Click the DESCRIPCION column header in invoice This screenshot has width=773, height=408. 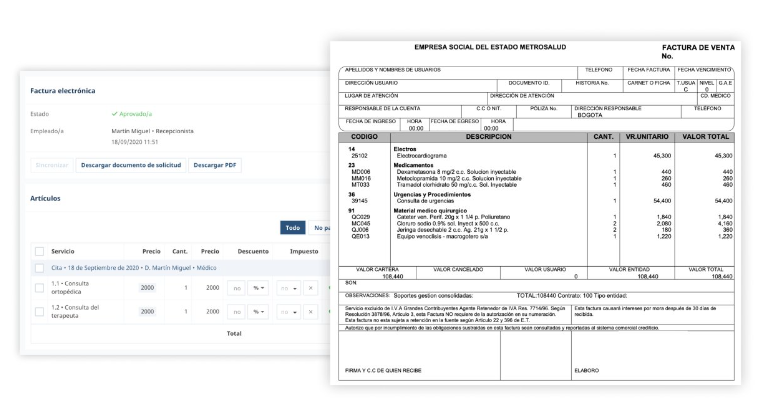coord(489,137)
